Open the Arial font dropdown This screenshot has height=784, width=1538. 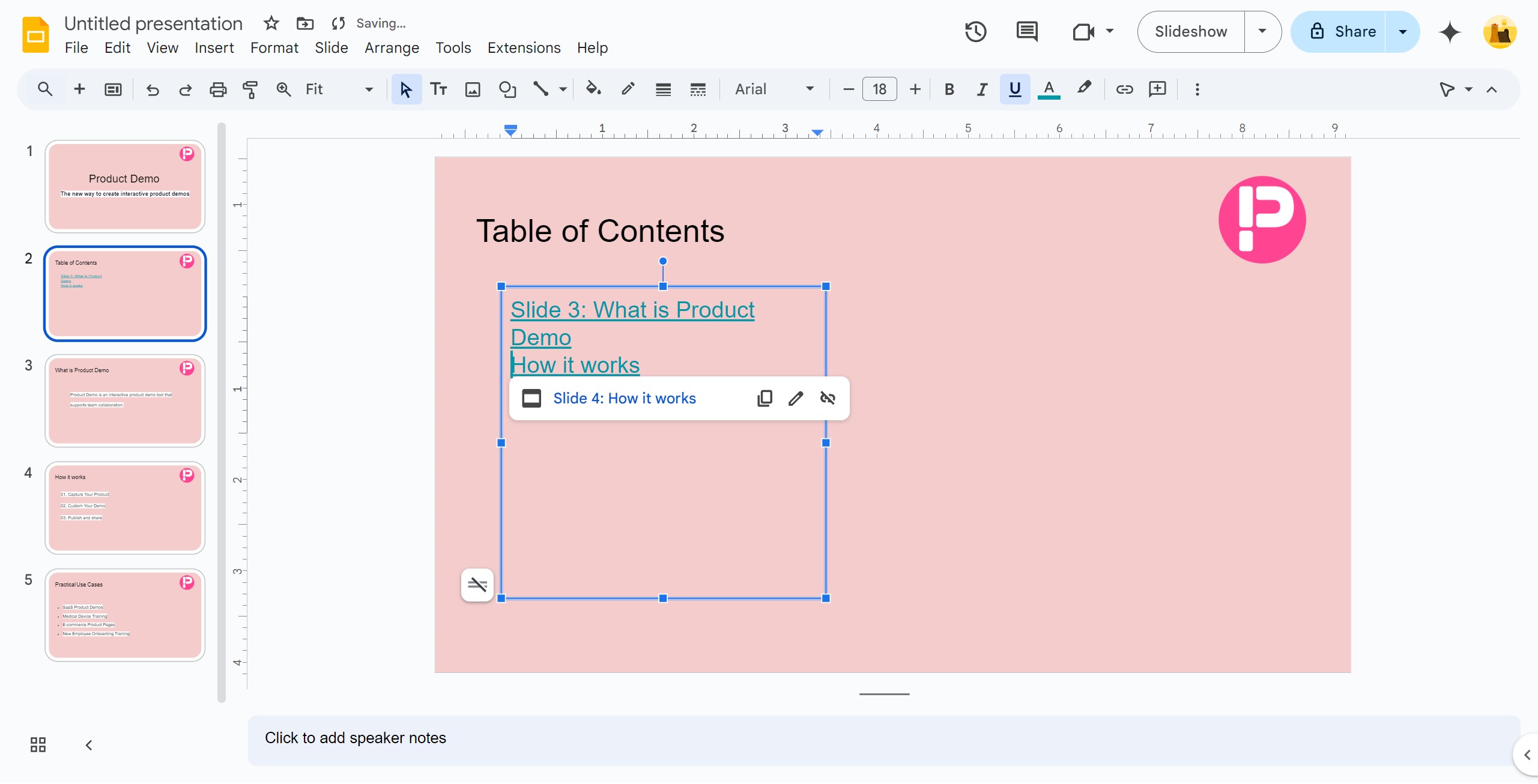(775, 89)
